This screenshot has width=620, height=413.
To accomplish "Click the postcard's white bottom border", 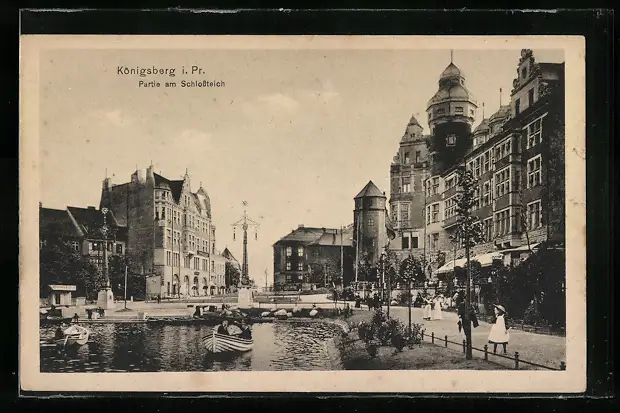I will click(x=300, y=381).
